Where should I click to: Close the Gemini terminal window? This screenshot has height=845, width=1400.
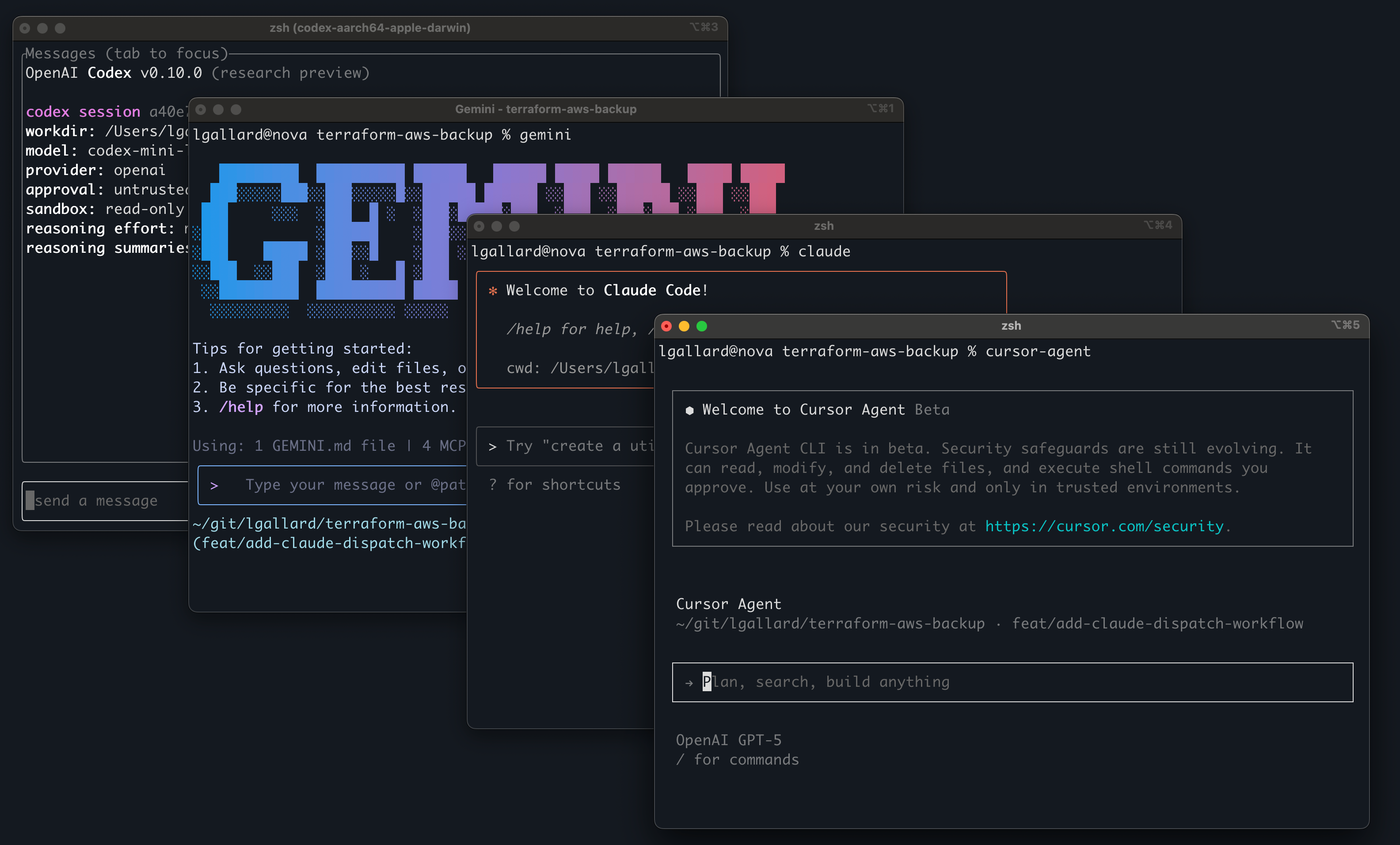[x=201, y=109]
